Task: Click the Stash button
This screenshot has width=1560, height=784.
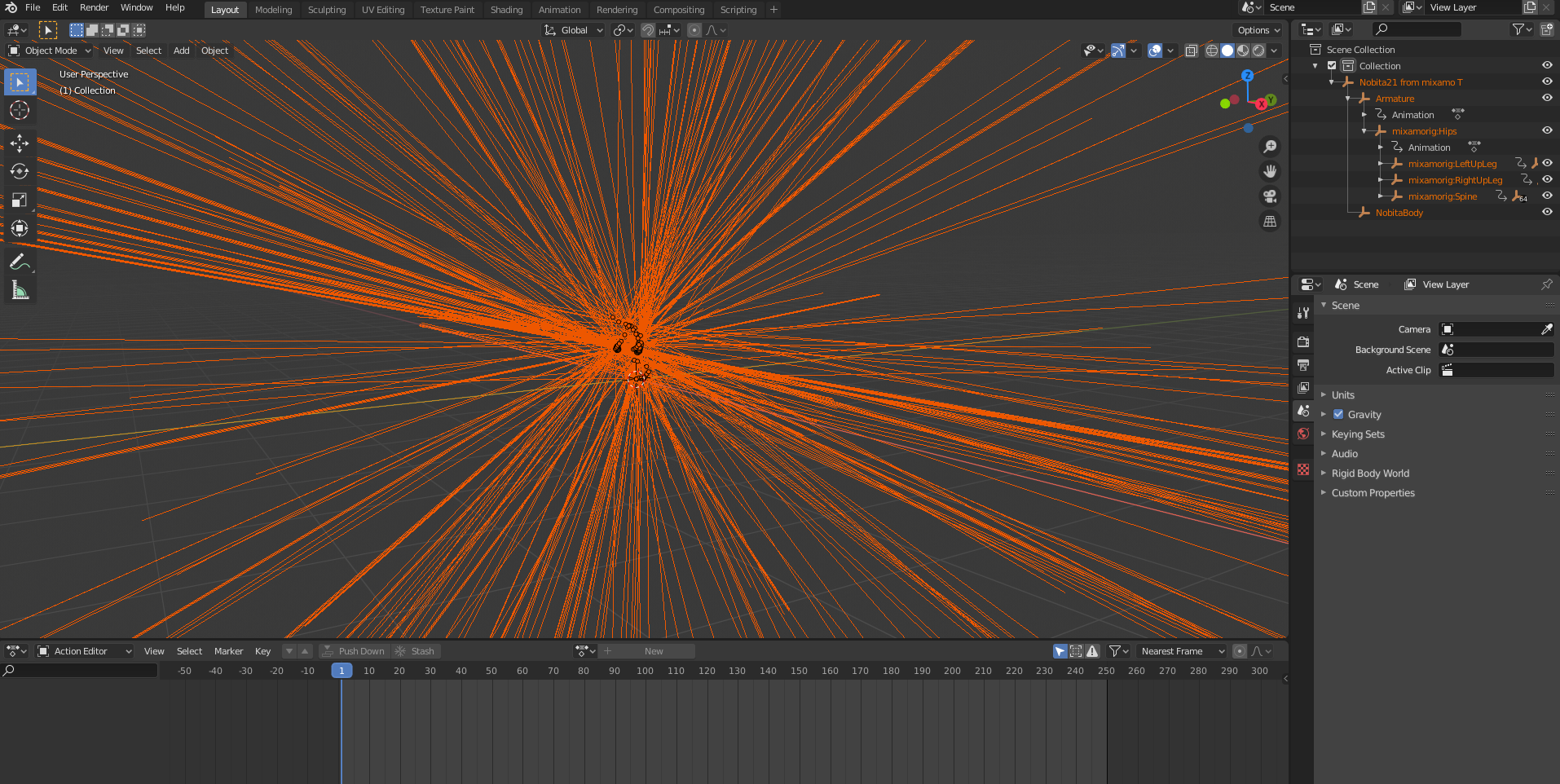Action: click(416, 651)
